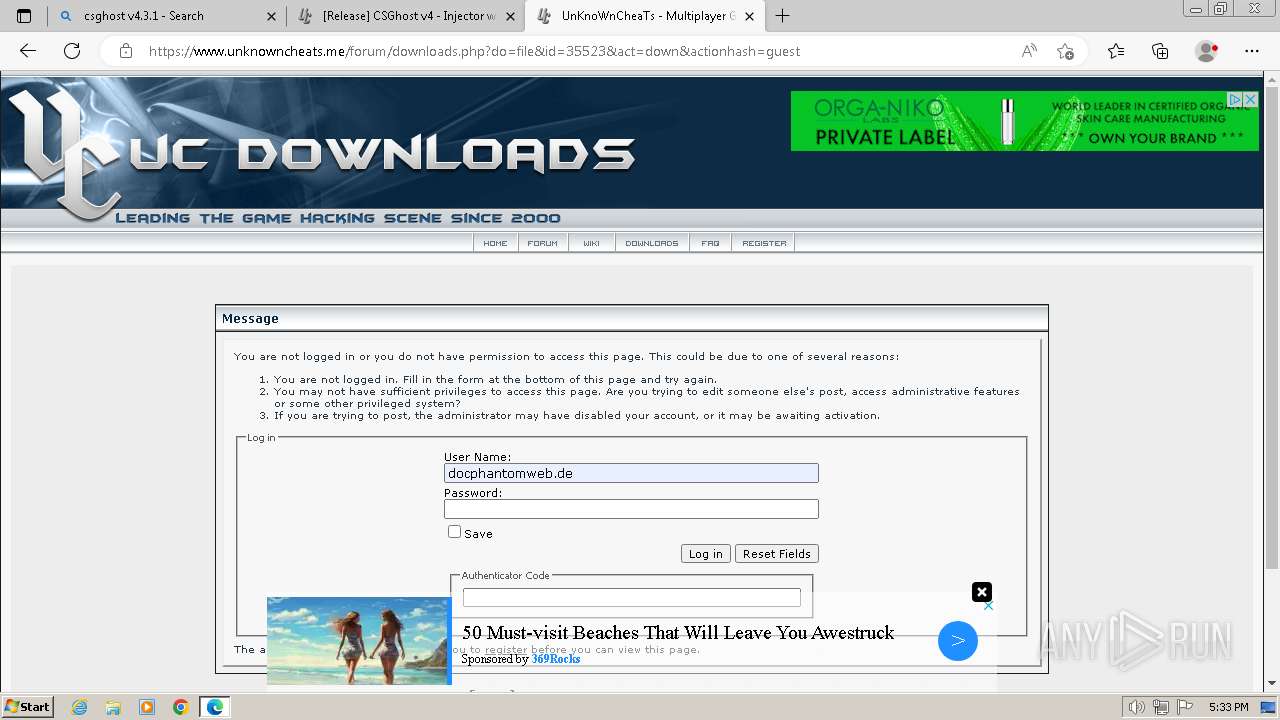Viewport: 1280px width, 720px height.
Task: Switch to Release CSGhost v4 Injector tab
Action: pos(406,16)
